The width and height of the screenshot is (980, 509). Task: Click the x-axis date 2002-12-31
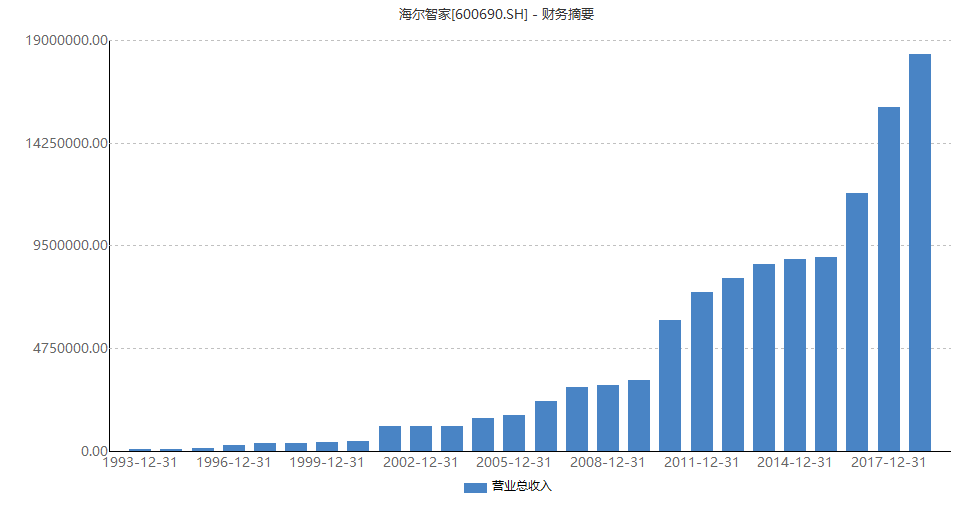point(421,463)
